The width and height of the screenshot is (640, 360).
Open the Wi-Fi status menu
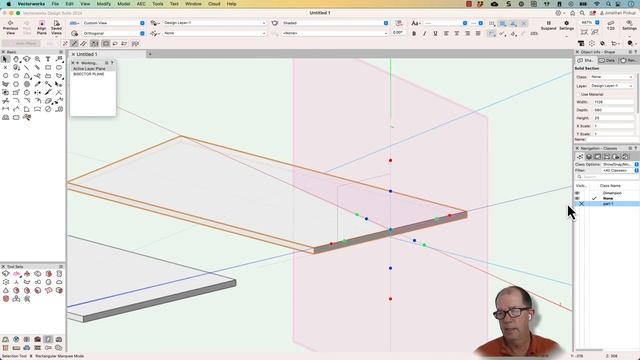[597, 4]
